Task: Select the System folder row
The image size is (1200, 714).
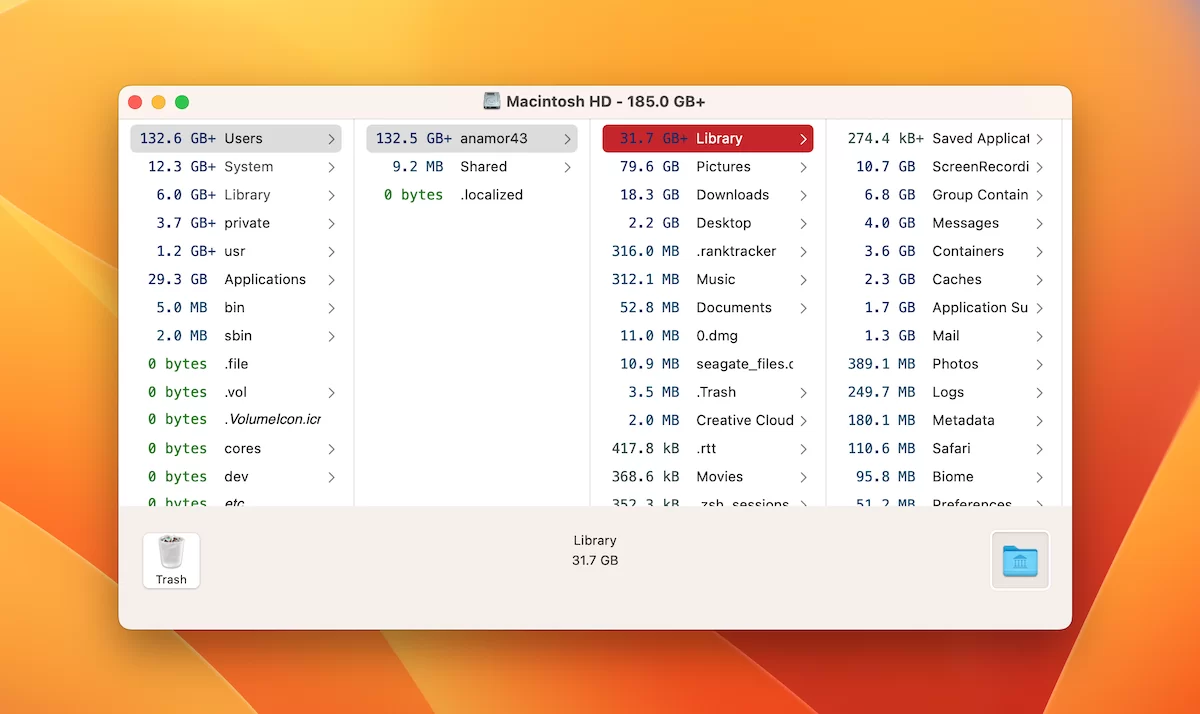Action: (236, 167)
